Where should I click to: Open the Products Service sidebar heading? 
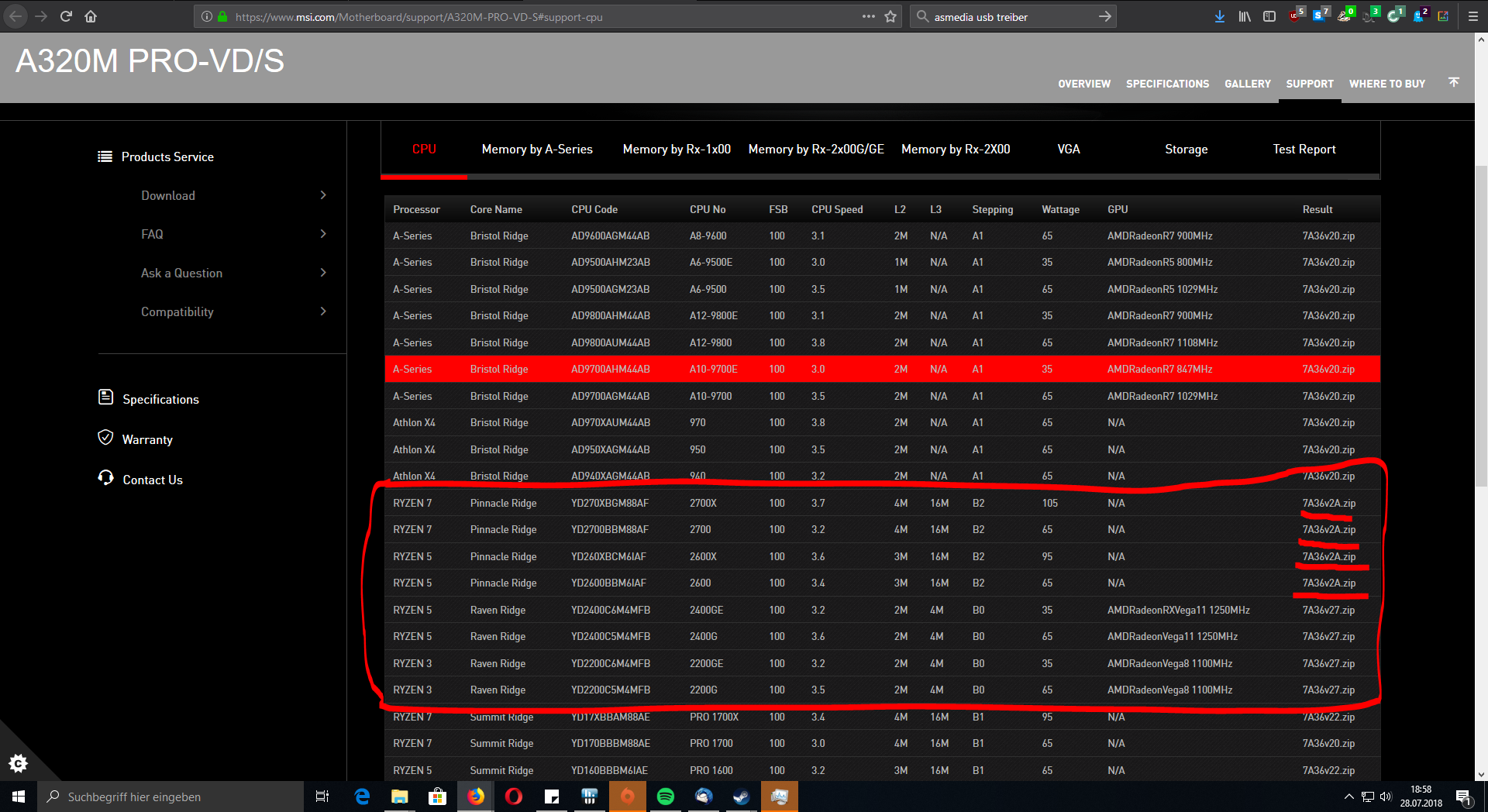[156, 157]
